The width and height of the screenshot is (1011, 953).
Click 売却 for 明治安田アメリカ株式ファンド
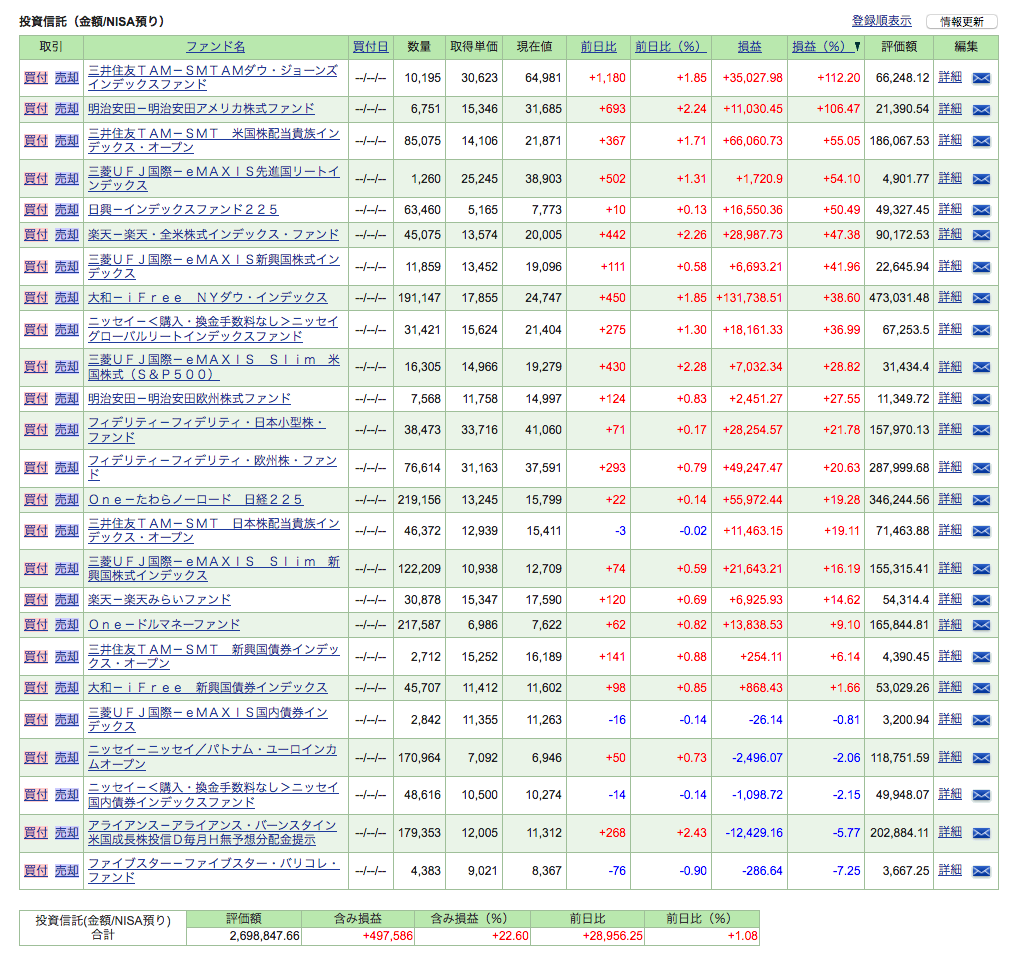point(66,108)
